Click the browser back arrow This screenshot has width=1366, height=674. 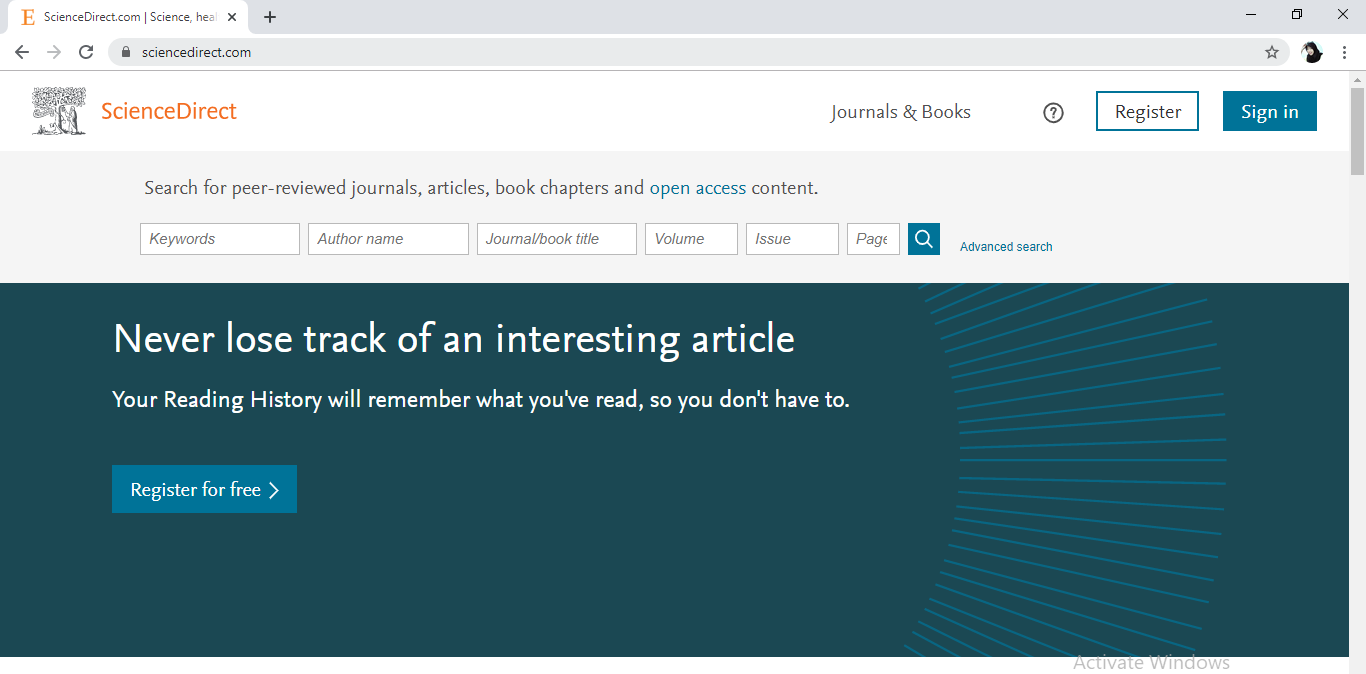(x=21, y=51)
